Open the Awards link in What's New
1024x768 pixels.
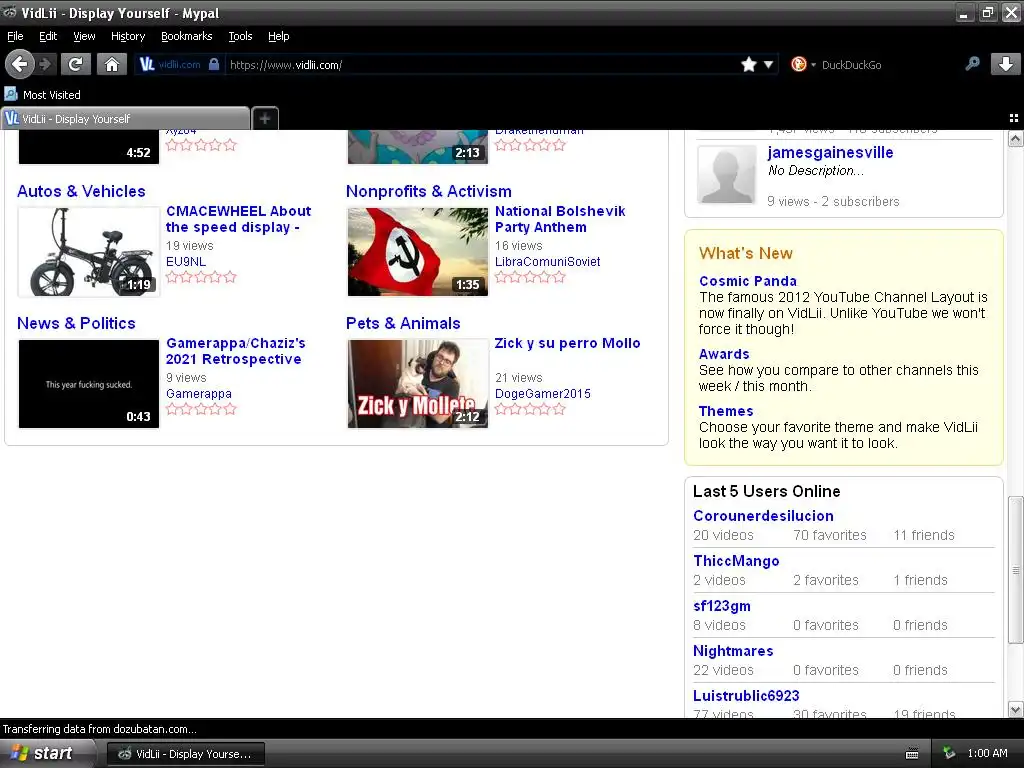(724, 354)
